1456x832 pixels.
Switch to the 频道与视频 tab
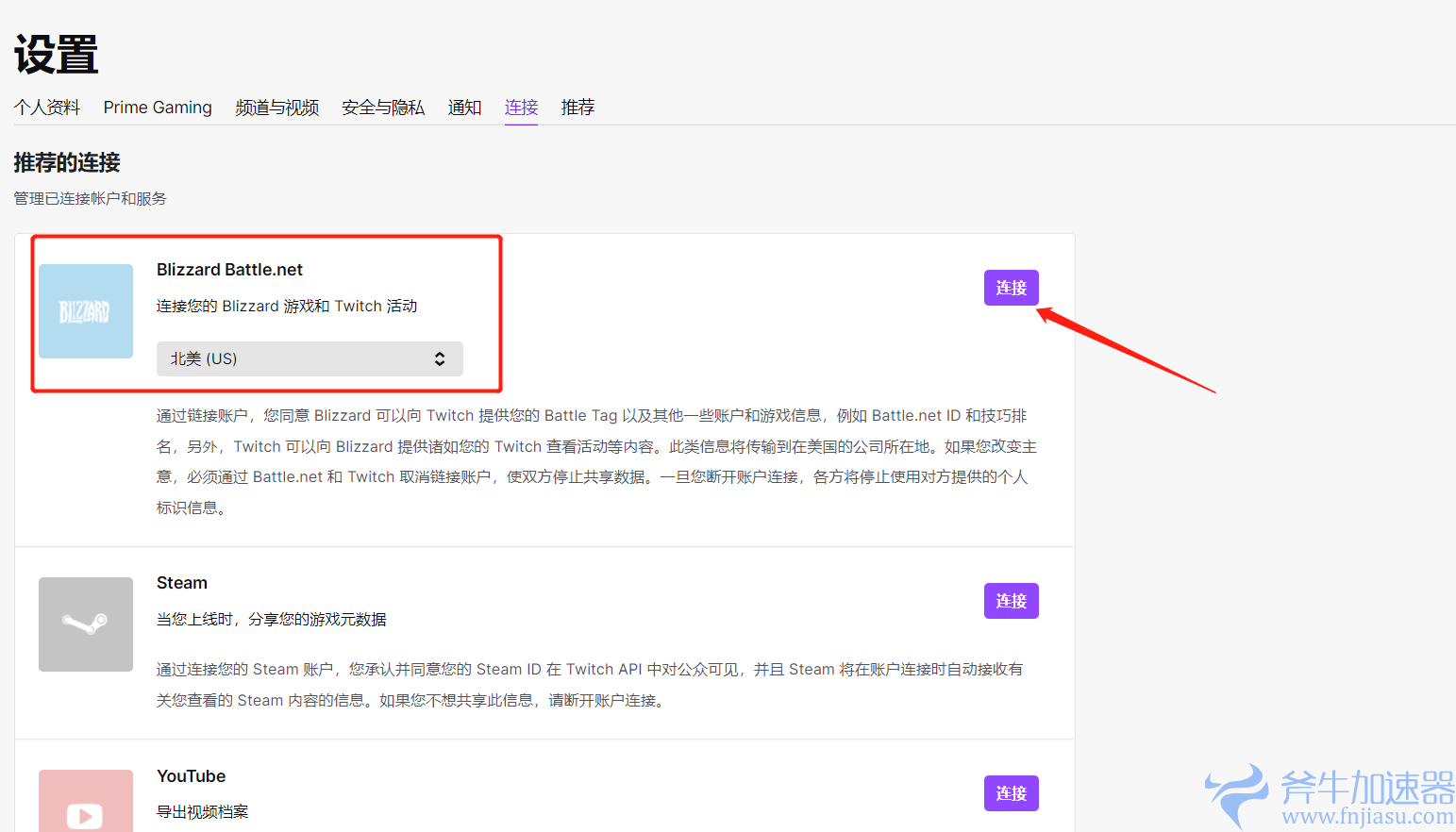click(x=276, y=108)
